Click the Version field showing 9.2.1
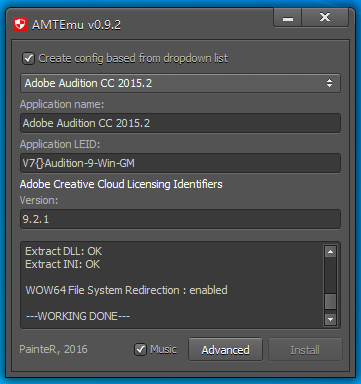Screen dimensions: 361x384 [180, 219]
